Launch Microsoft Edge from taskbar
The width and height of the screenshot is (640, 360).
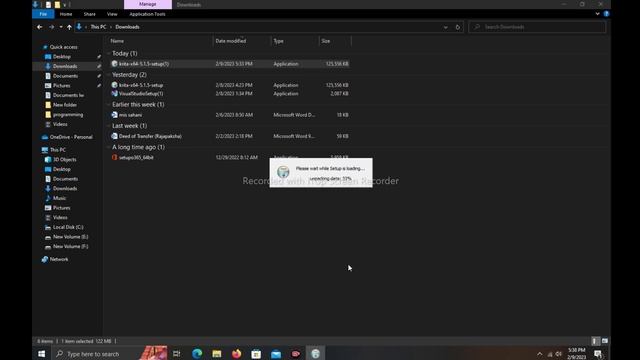pos(197,353)
